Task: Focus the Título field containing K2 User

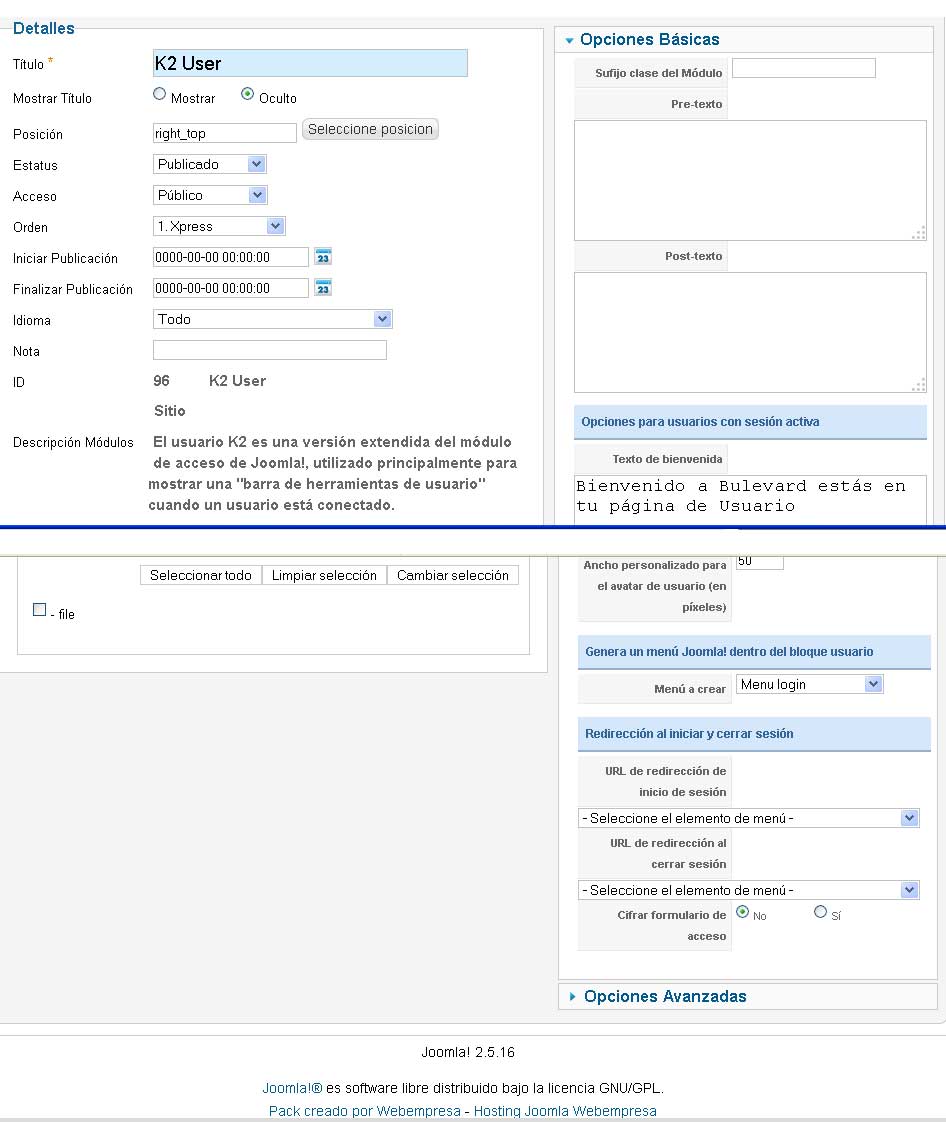Action: point(310,63)
